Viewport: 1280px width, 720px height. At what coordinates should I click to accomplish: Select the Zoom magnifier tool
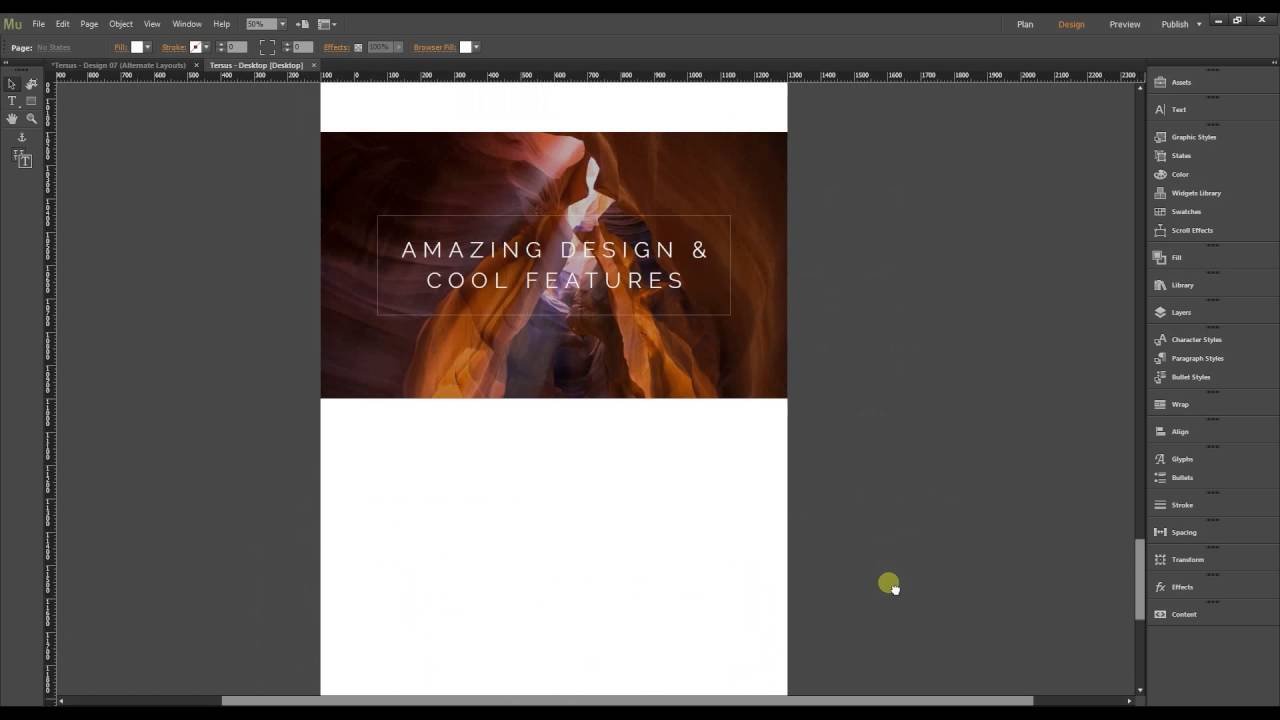(x=31, y=118)
